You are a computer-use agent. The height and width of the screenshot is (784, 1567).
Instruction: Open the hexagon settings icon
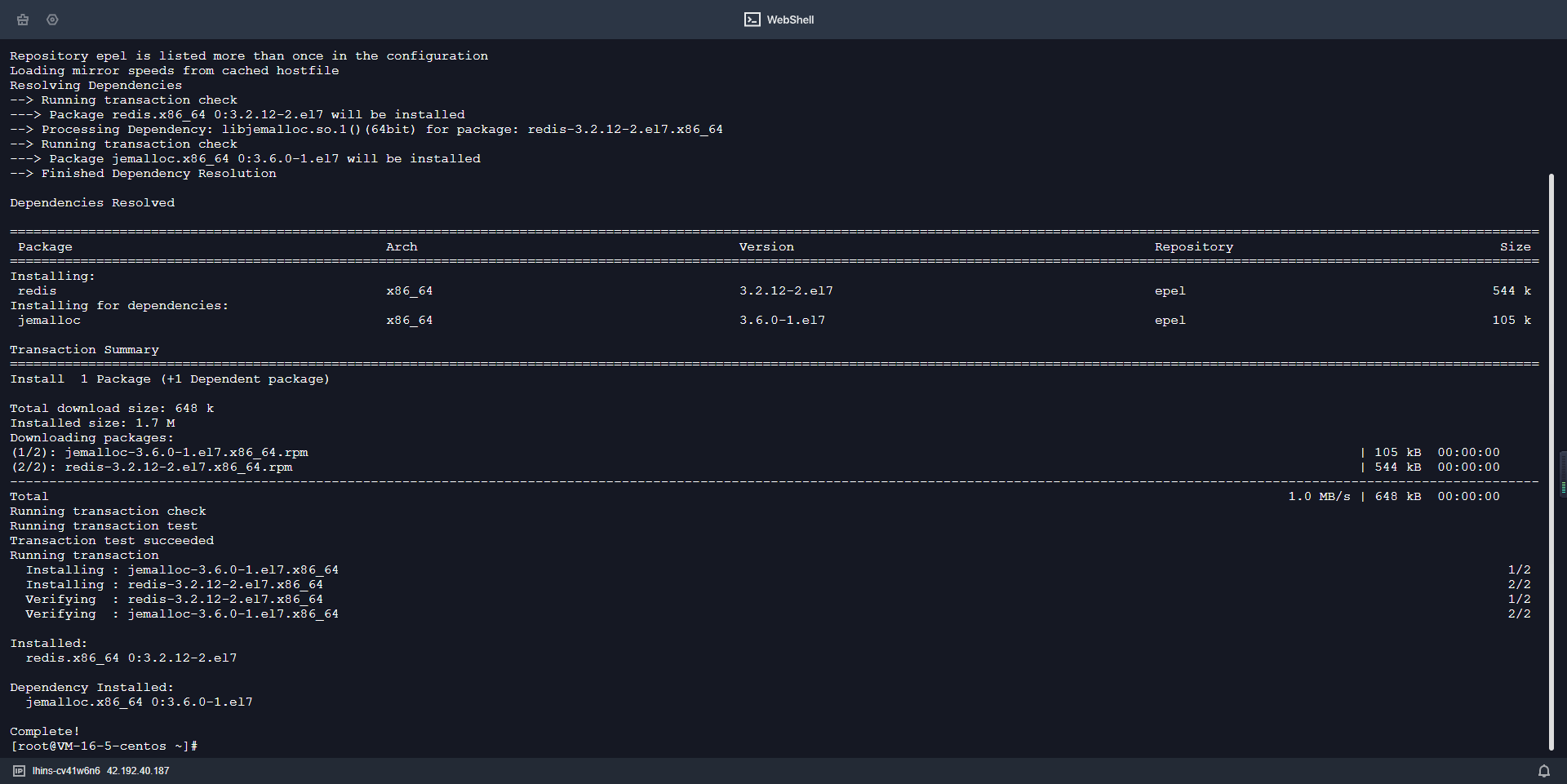(52, 20)
